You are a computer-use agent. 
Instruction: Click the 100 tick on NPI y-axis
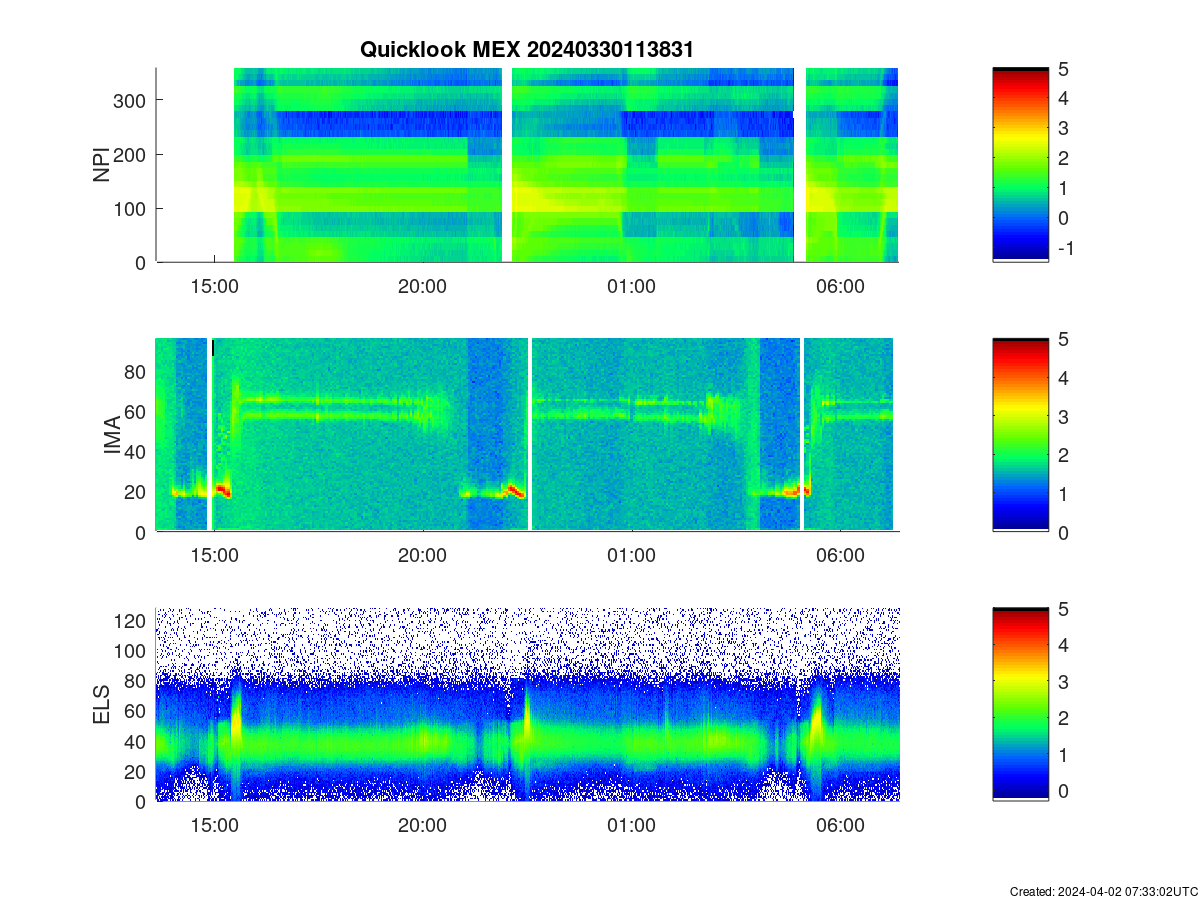(x=130, y=208)
